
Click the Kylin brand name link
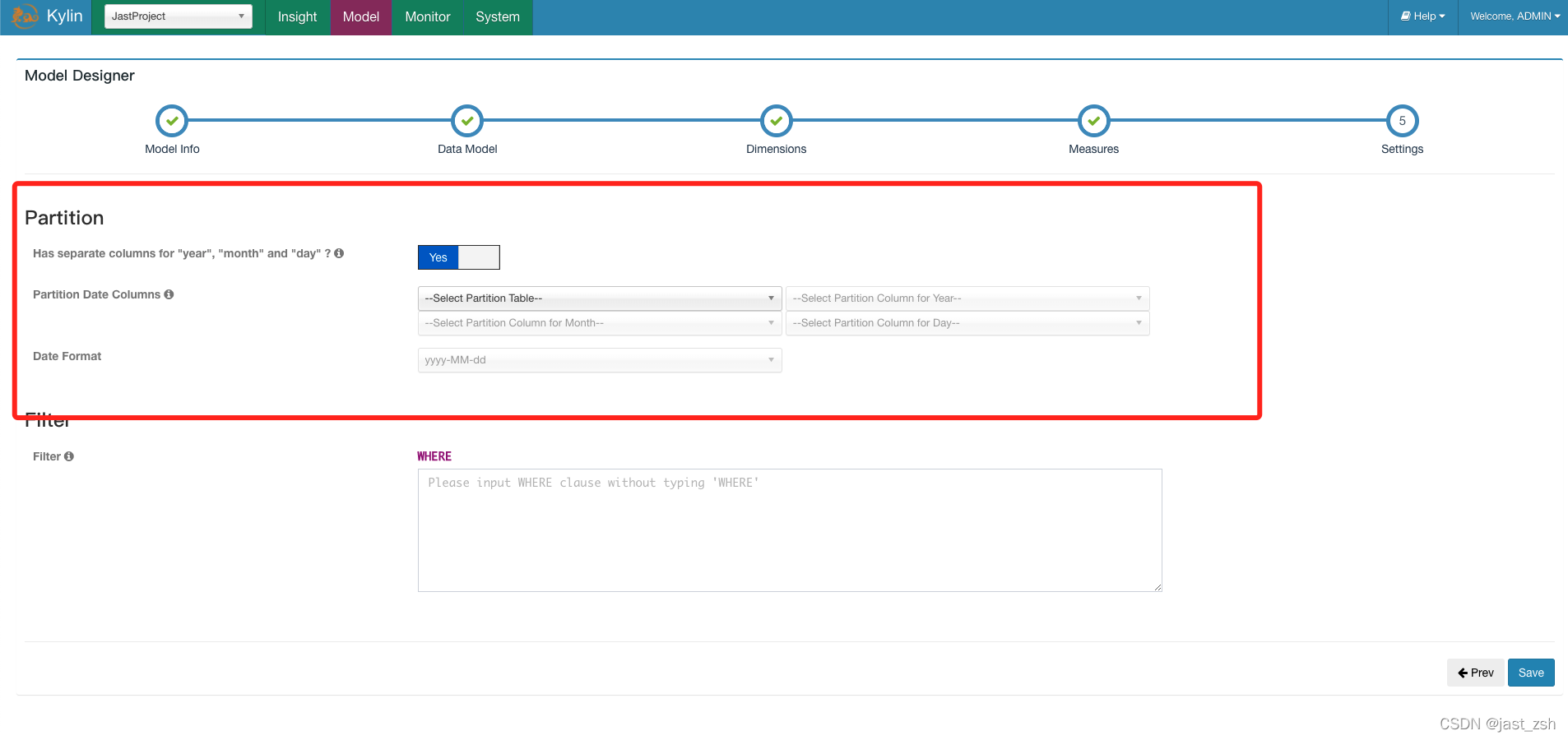65,16
